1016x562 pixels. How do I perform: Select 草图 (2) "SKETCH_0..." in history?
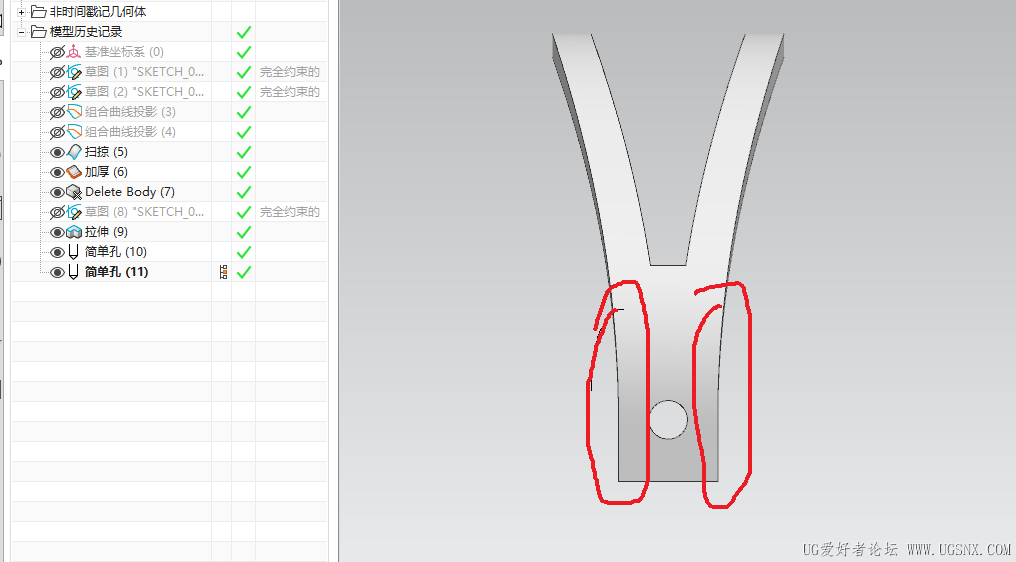point(144,92)
